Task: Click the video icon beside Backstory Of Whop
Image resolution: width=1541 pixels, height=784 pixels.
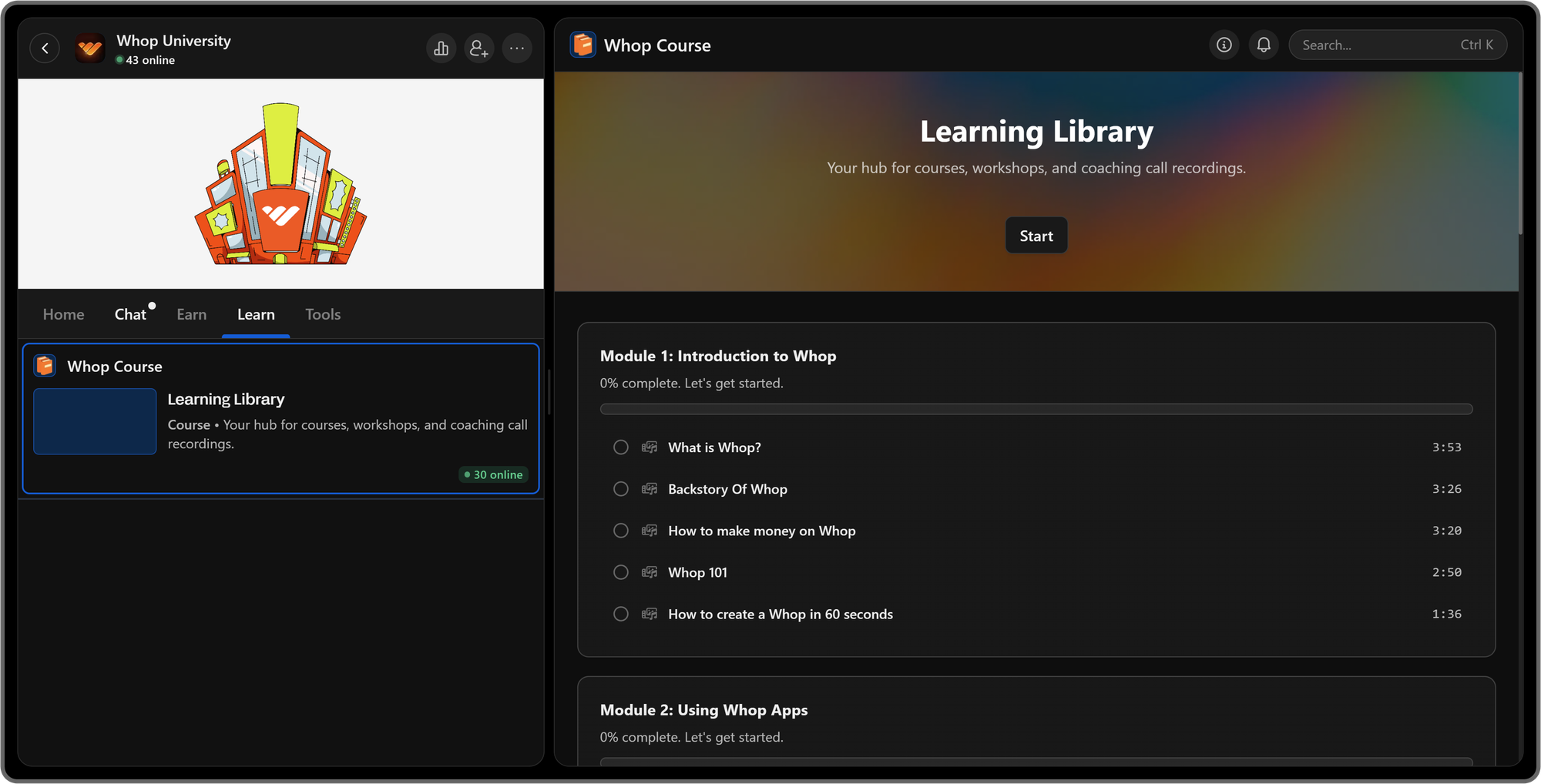Action: (650, 489)
